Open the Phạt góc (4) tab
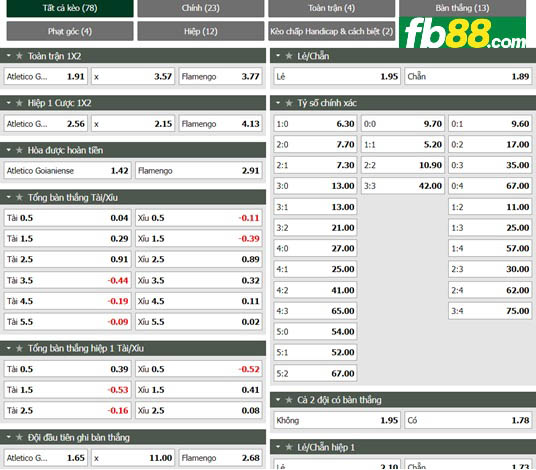 70,31
